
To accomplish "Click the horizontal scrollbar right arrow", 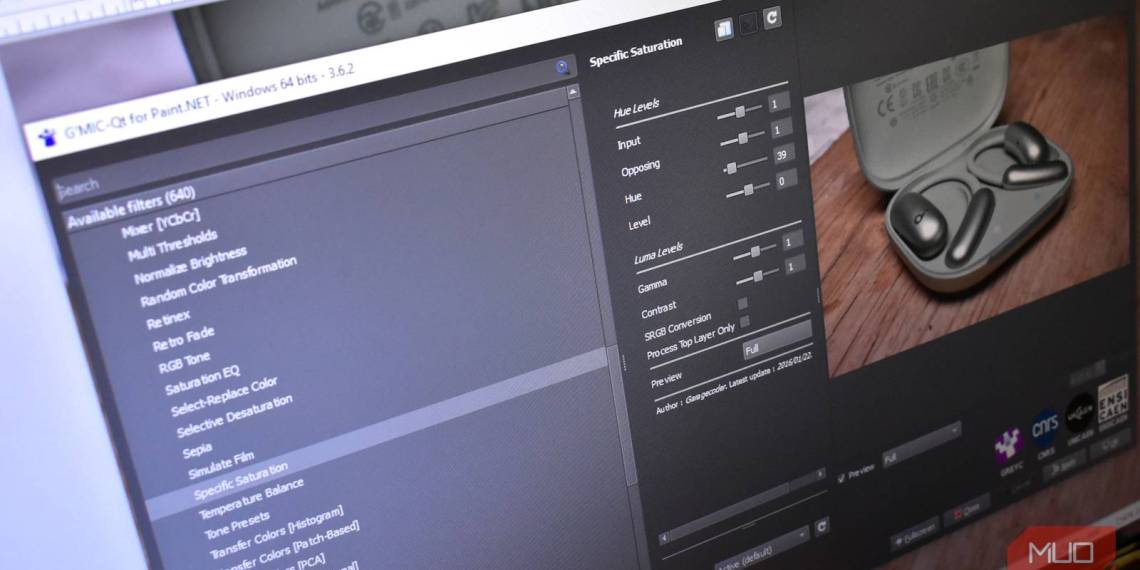I will pos(821,473).
